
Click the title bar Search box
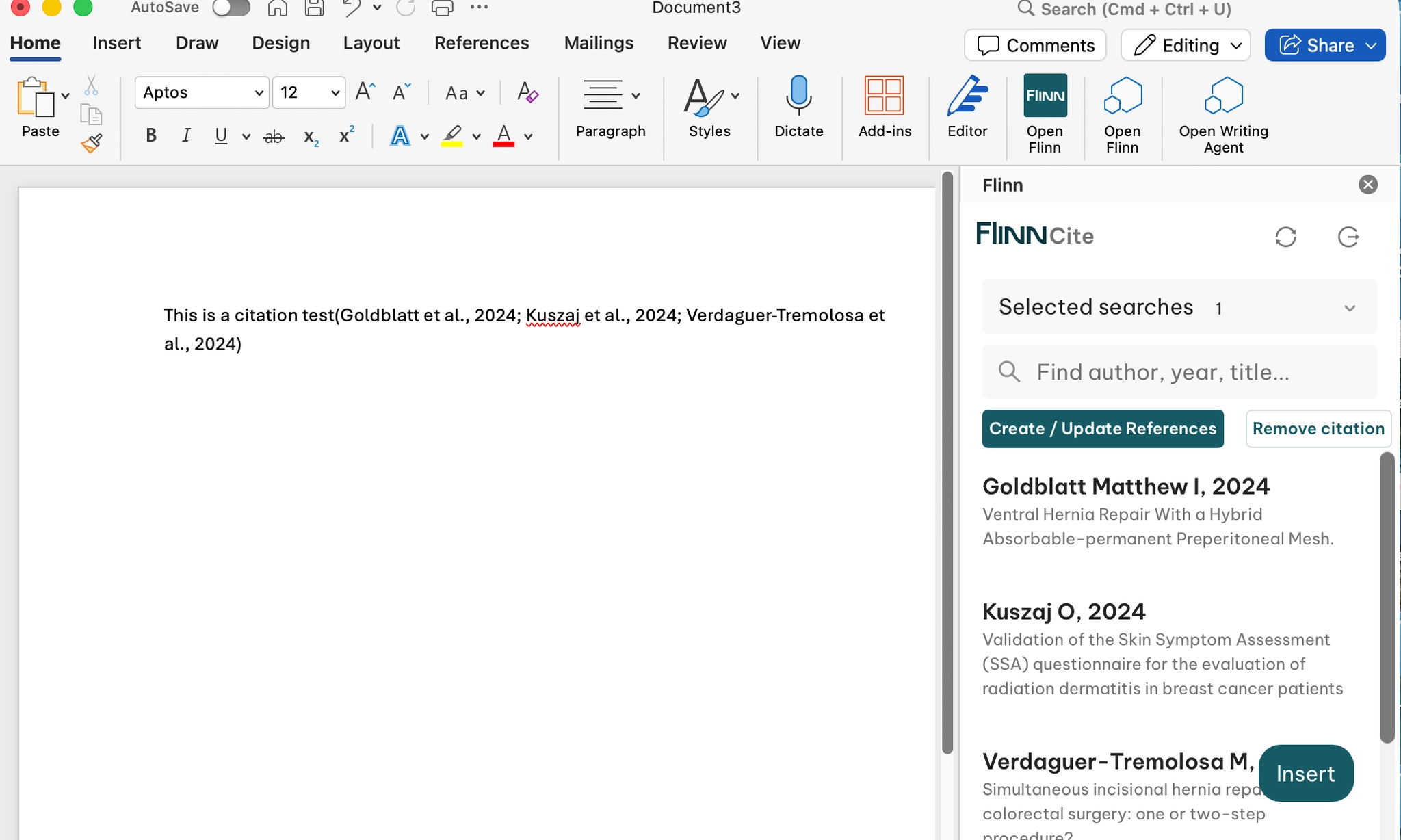(x=1125, y=9)
